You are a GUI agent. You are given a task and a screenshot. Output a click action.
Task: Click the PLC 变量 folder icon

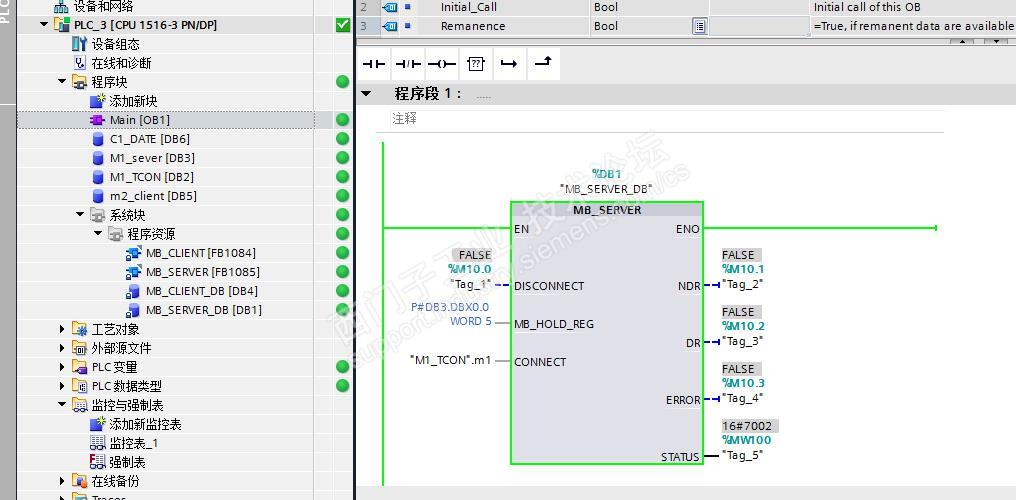pos(79,367)
